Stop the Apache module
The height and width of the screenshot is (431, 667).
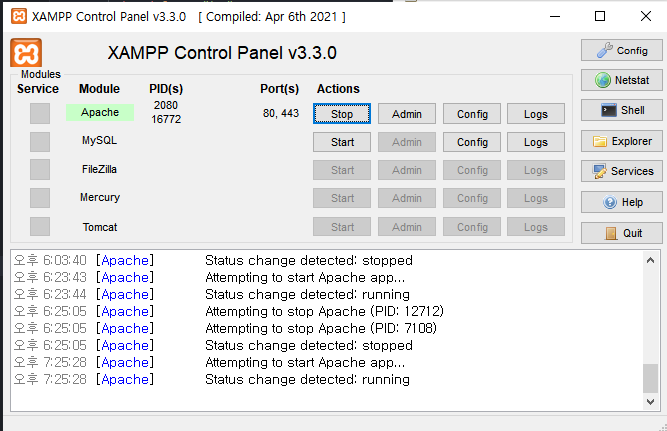[342, 114]
